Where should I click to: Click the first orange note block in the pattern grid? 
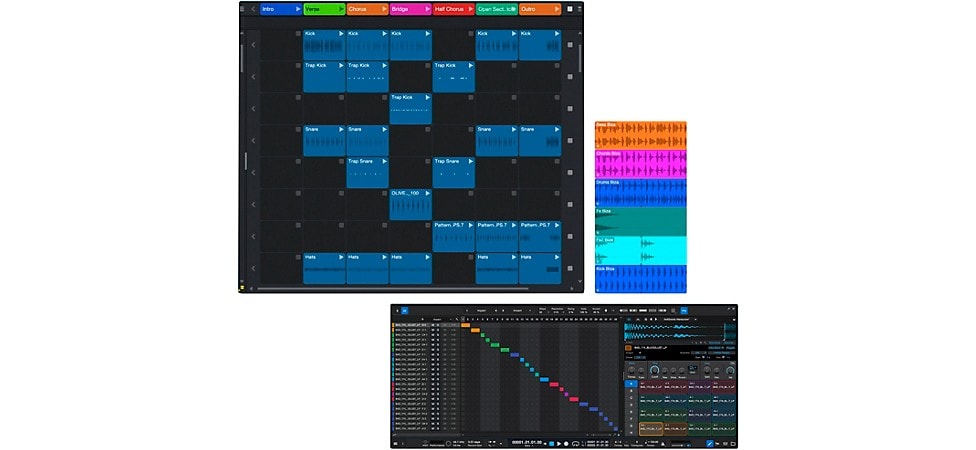(x=466, y=325)
